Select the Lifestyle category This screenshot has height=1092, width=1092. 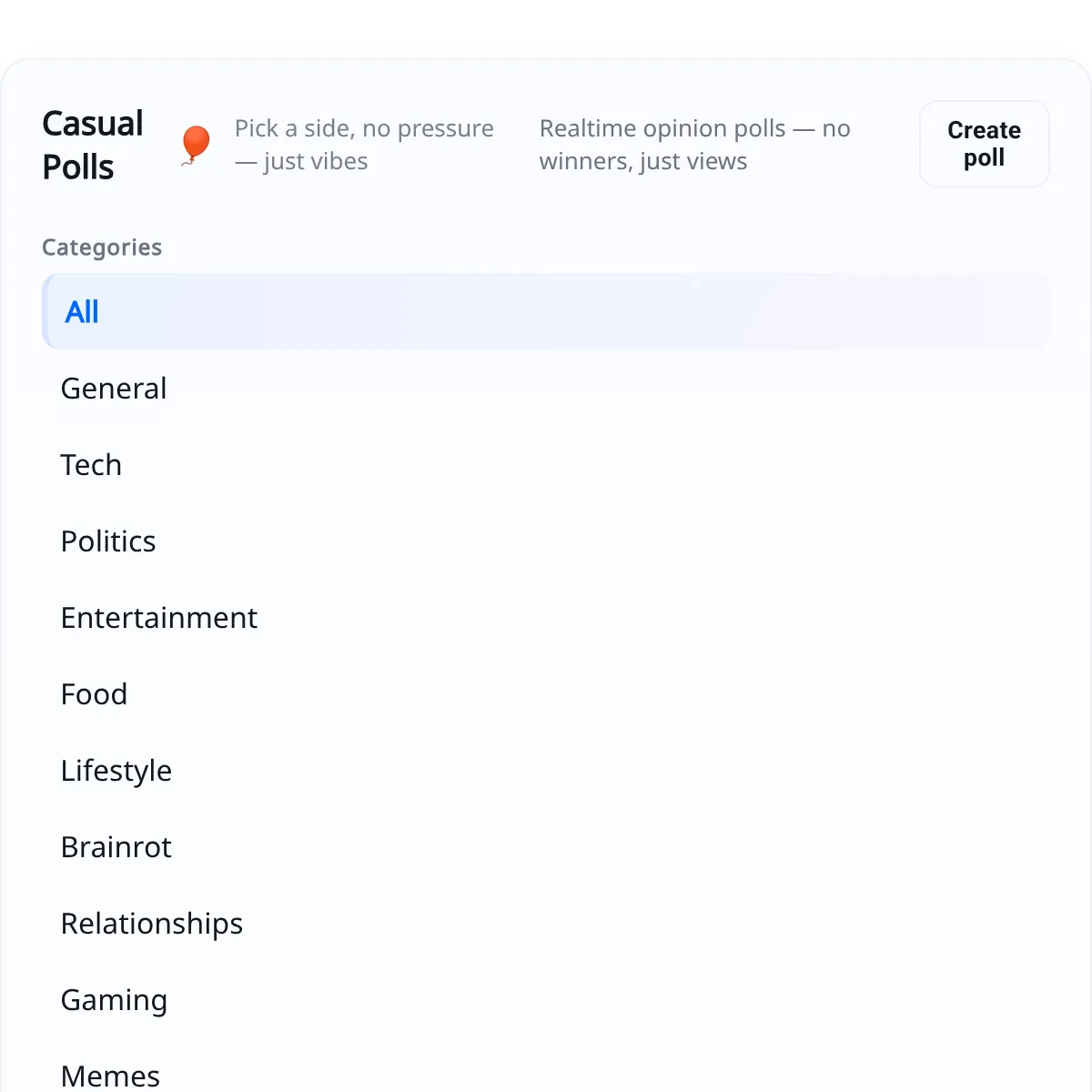click(116, 771)
